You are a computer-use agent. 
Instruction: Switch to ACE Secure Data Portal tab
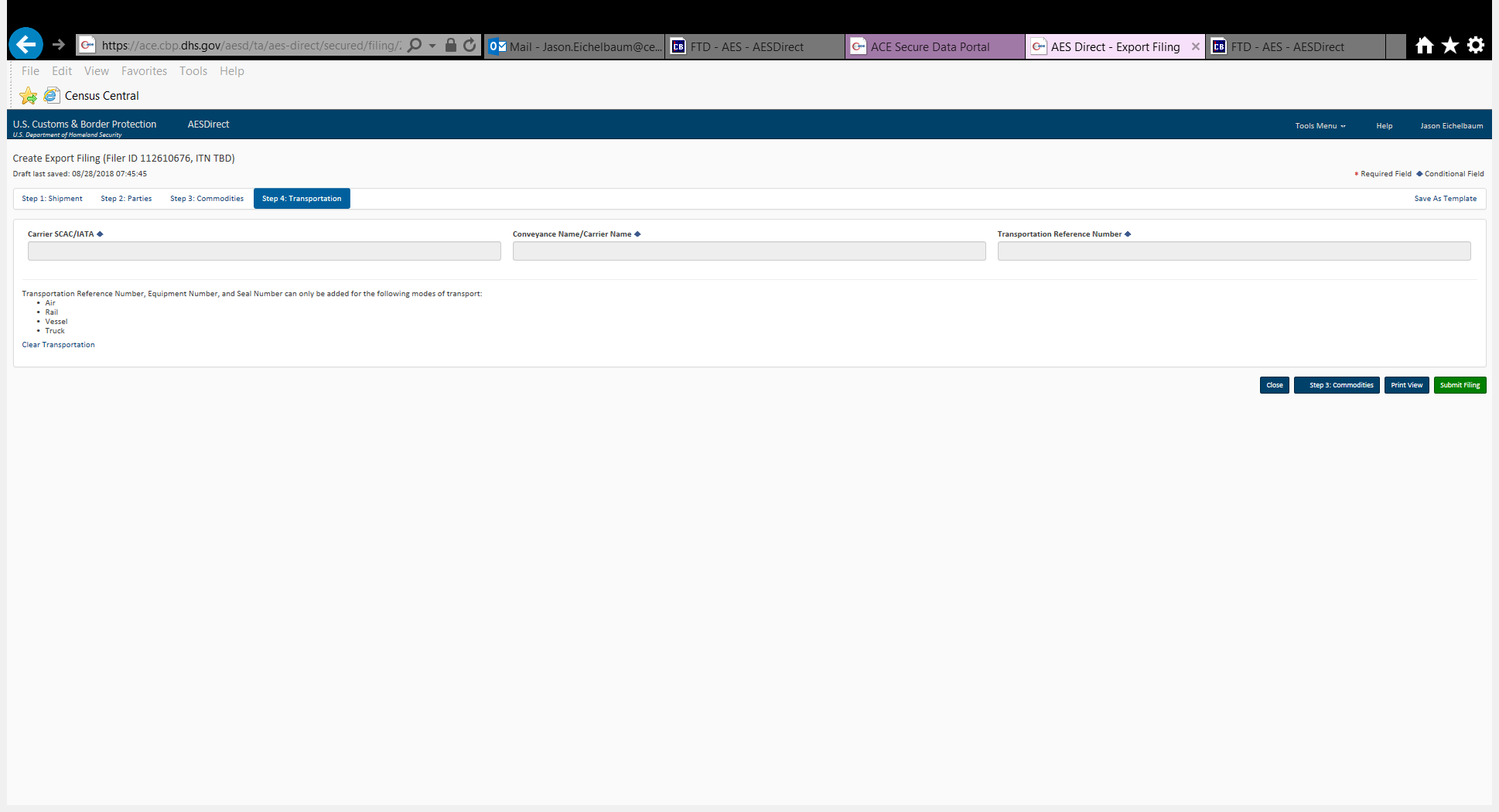pos(930,46)
